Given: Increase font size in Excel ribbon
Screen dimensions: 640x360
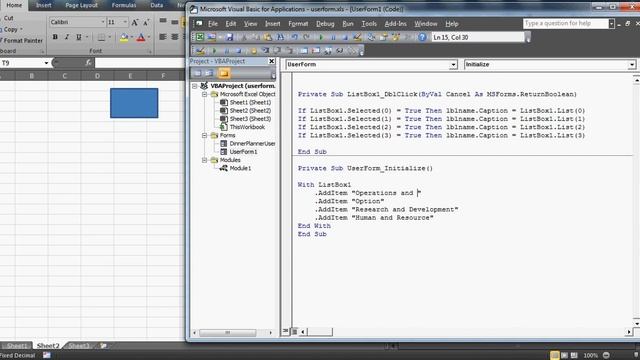Looking at the screenshot, I should [134, 22].
